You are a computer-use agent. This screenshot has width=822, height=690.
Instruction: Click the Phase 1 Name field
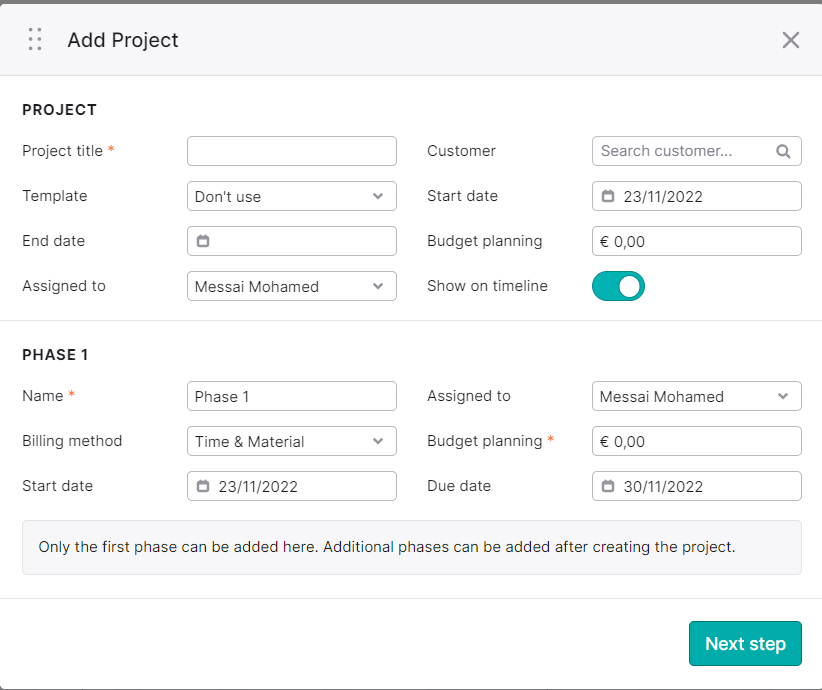tap(291, 396)
